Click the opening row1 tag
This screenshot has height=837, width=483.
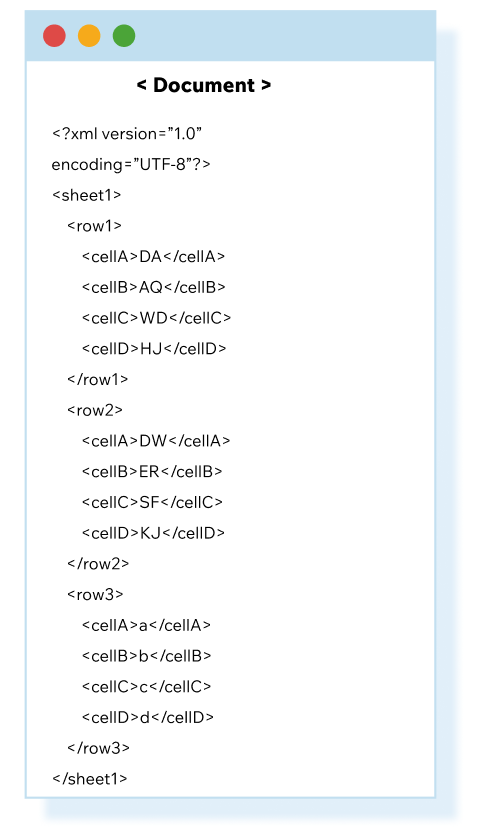point(94,226)
